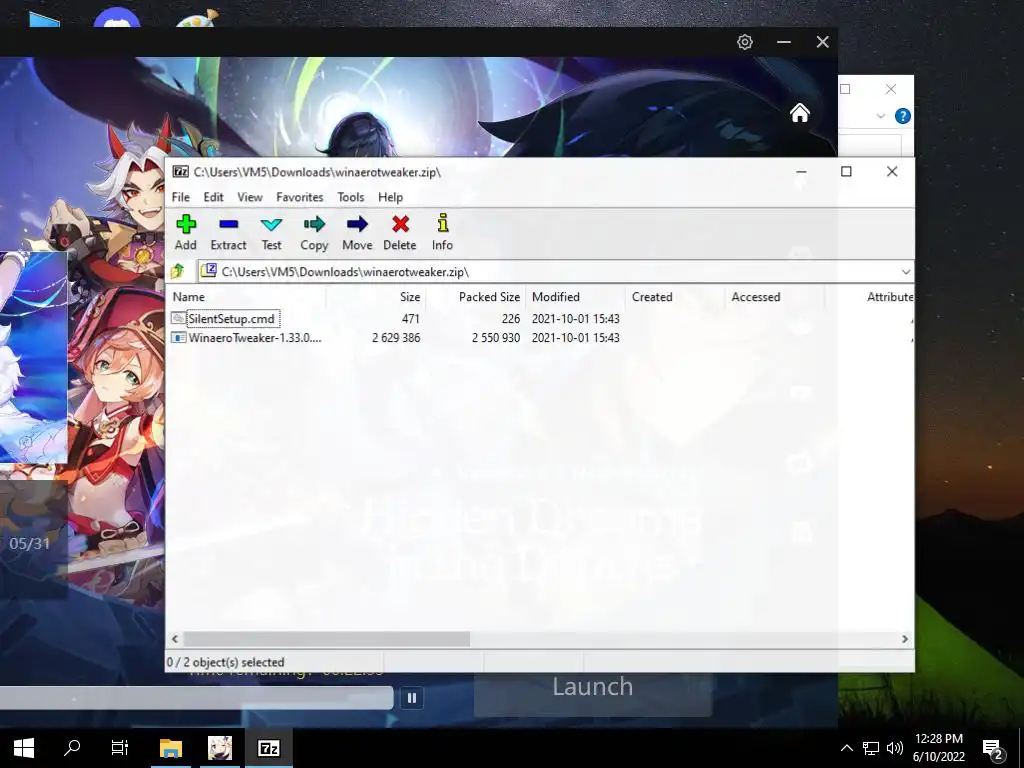Click the scroll left arrow

click(174, 639)
